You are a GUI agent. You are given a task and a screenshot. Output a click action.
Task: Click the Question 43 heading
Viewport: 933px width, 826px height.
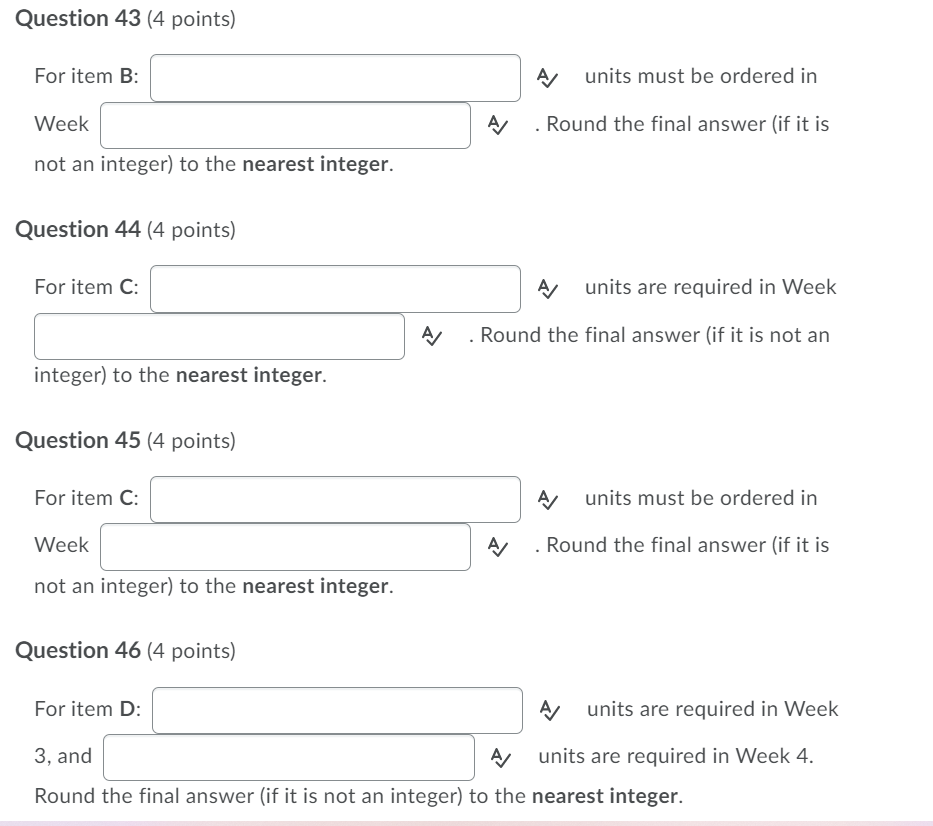[x=79, y=17]
